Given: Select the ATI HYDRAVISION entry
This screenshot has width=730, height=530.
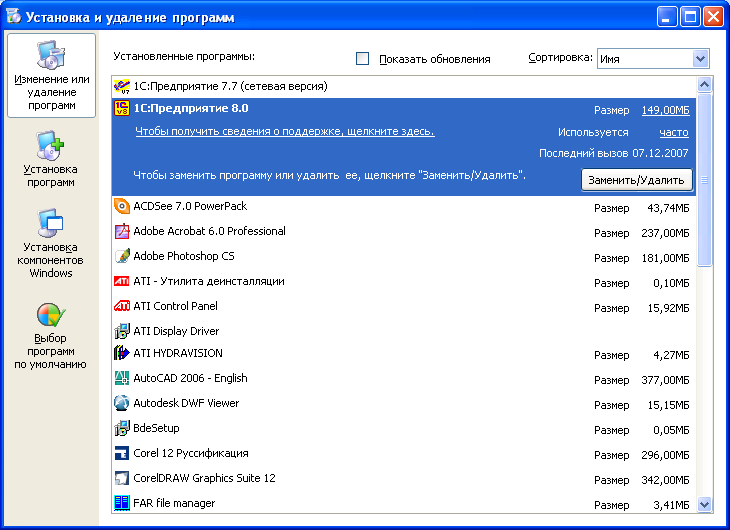Looking at the screenshot, I should tap(404, 354).
